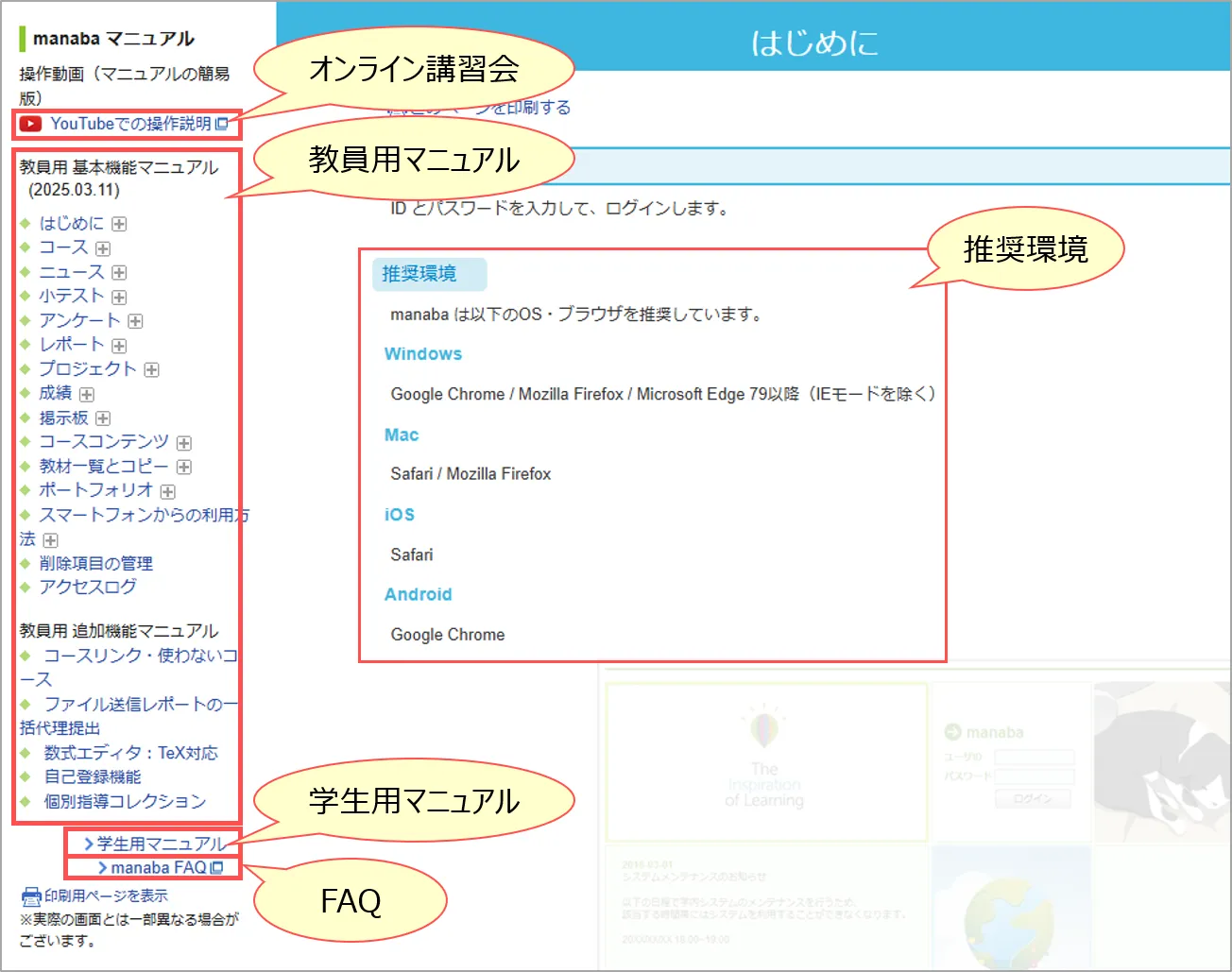Expand the 教材一覧とコピー tree node

pos(184,467)
